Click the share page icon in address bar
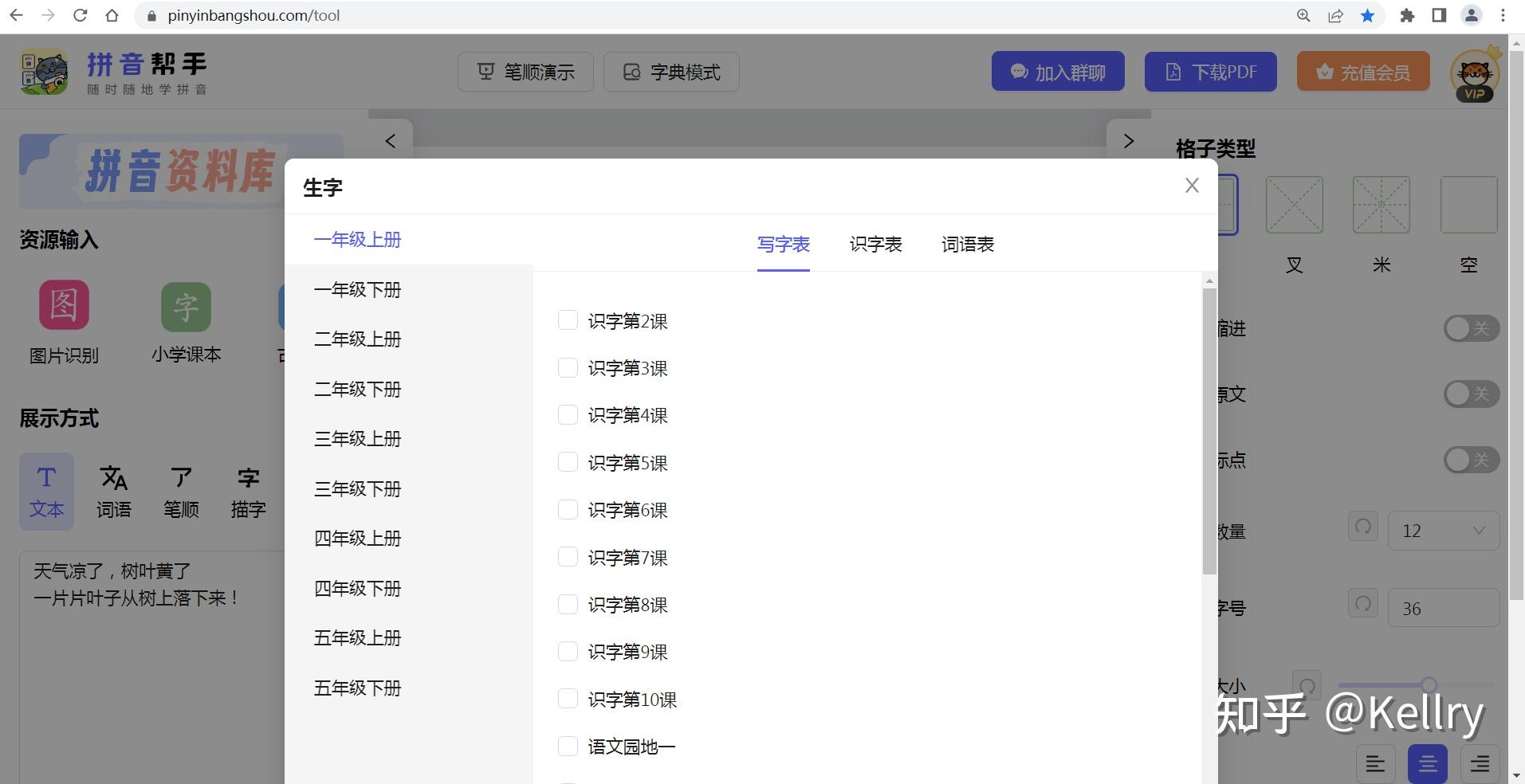 1335,15
